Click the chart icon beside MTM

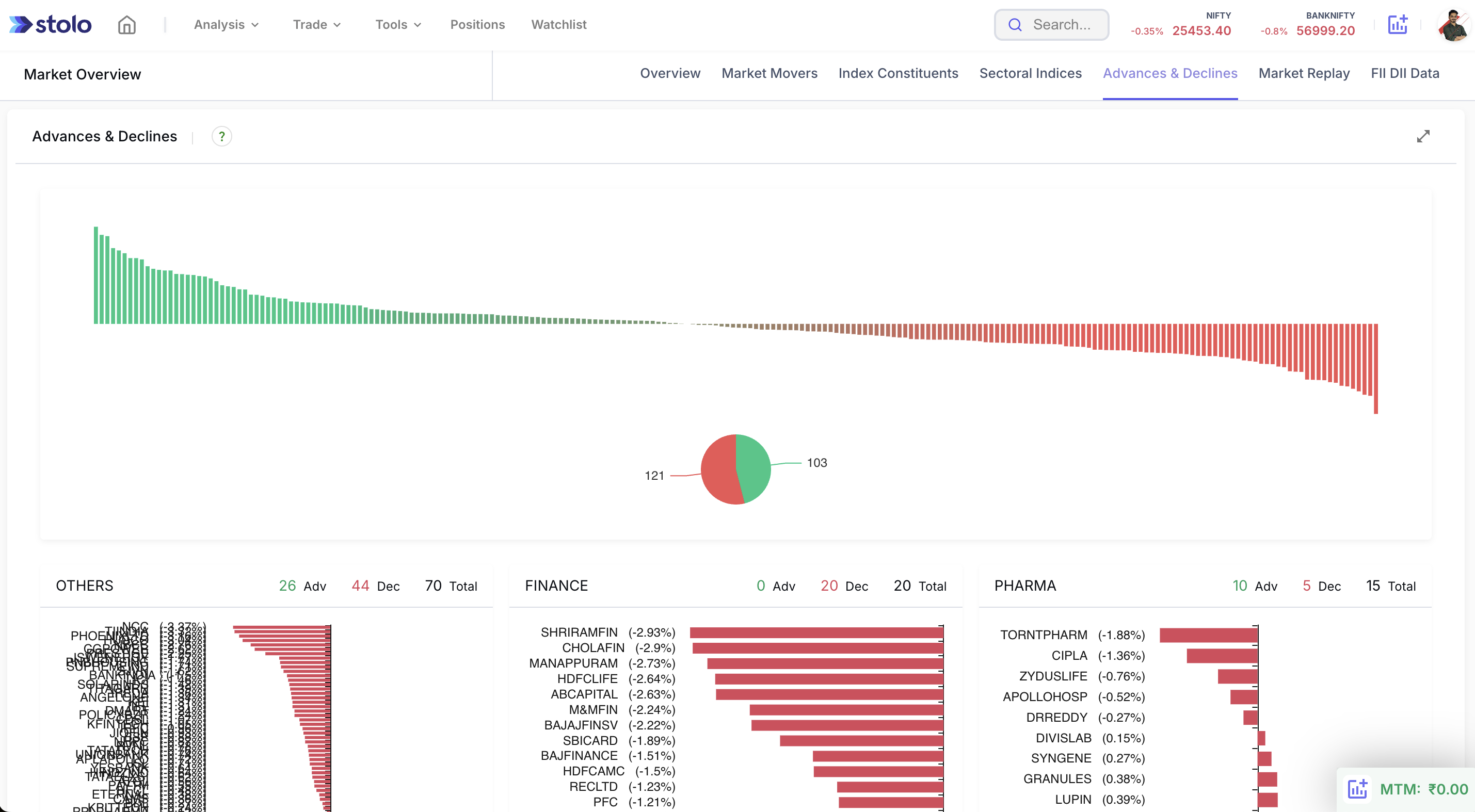1357,789
